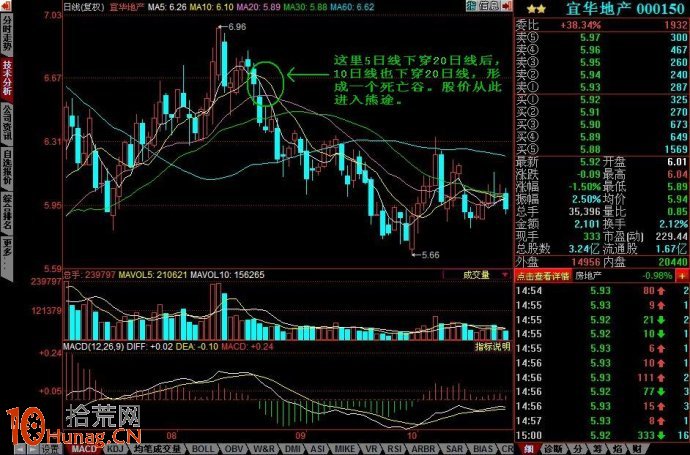Image resolution: width=690 pixels, height=455 pixels.
Task: Select the BOLL indicator tab
Action: [203, 449]
